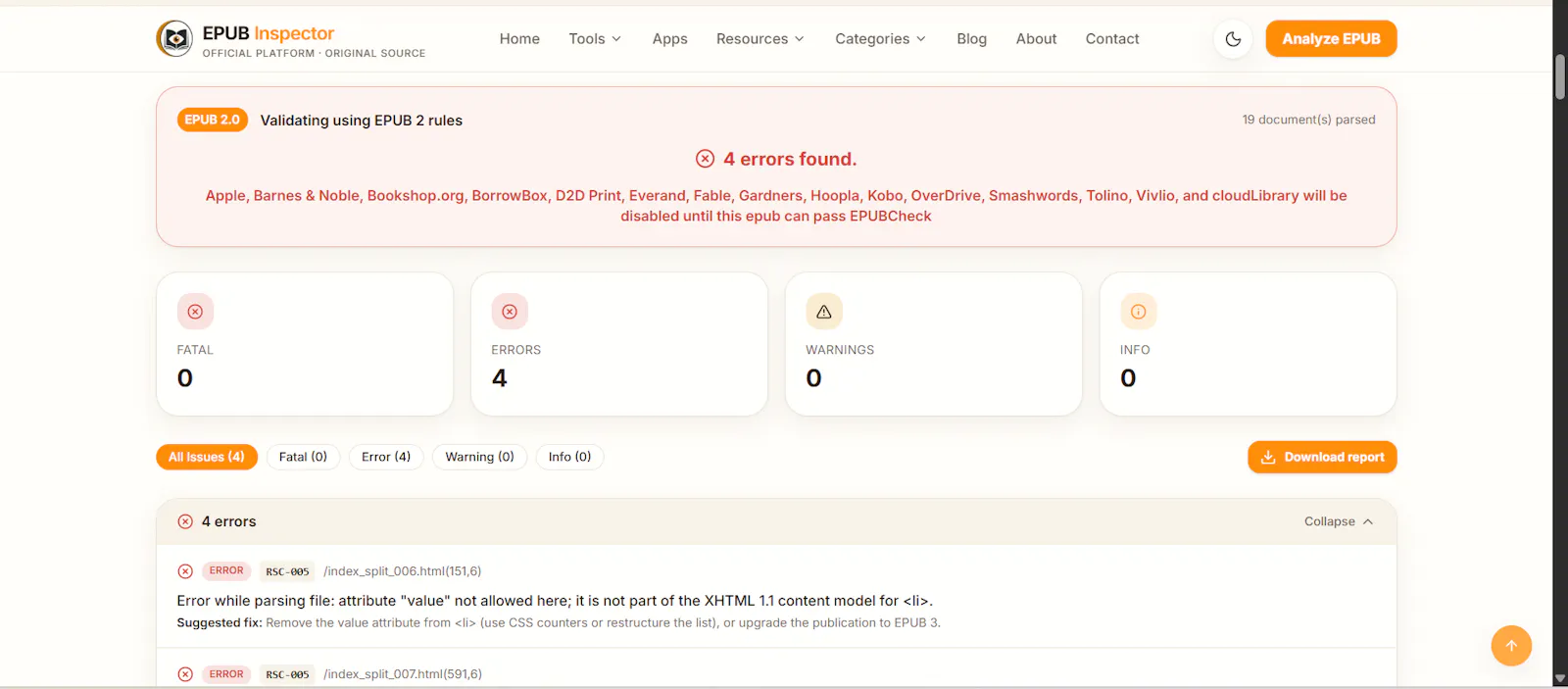1568x689 pixels.
Task: Select the All Issues (4) filter
Action: pos(207,457)
